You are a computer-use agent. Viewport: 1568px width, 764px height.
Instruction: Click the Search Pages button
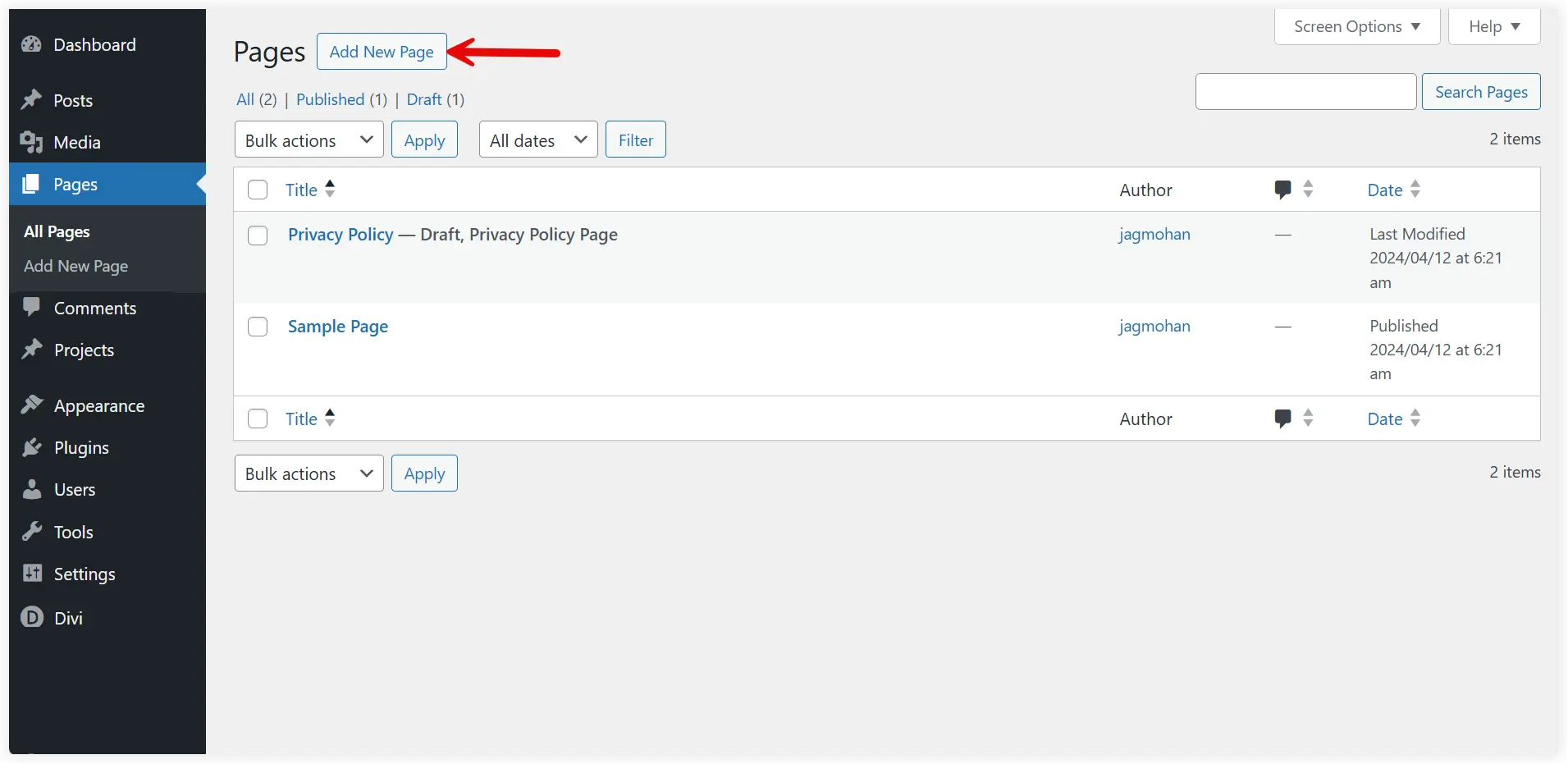[x=1481, y=92]
